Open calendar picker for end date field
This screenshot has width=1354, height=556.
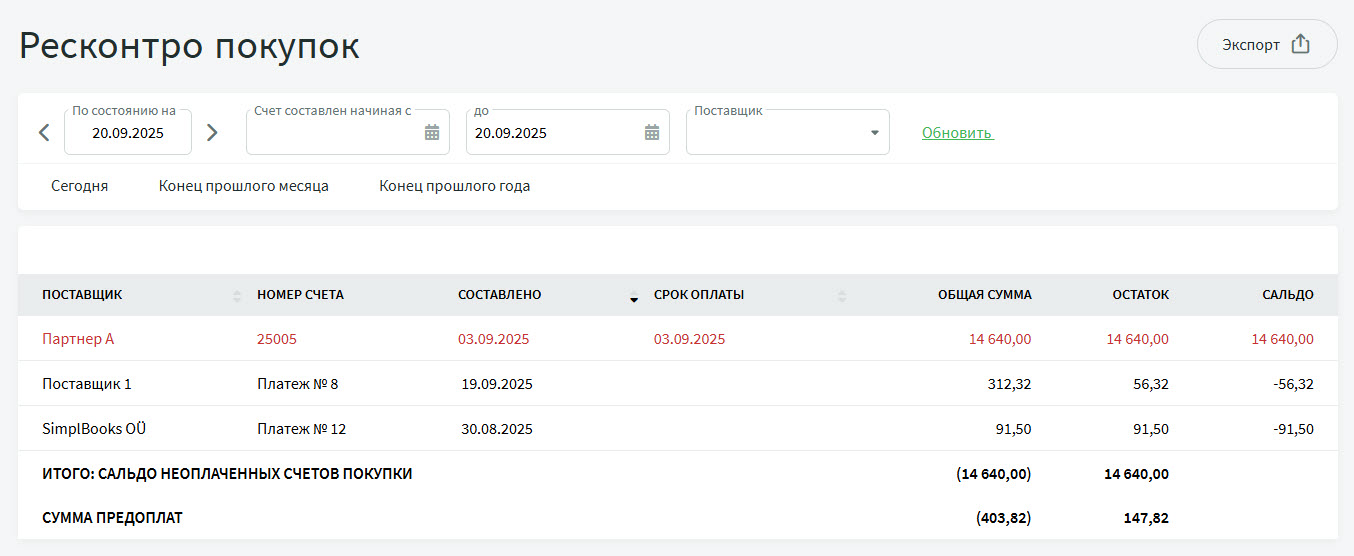652,133
